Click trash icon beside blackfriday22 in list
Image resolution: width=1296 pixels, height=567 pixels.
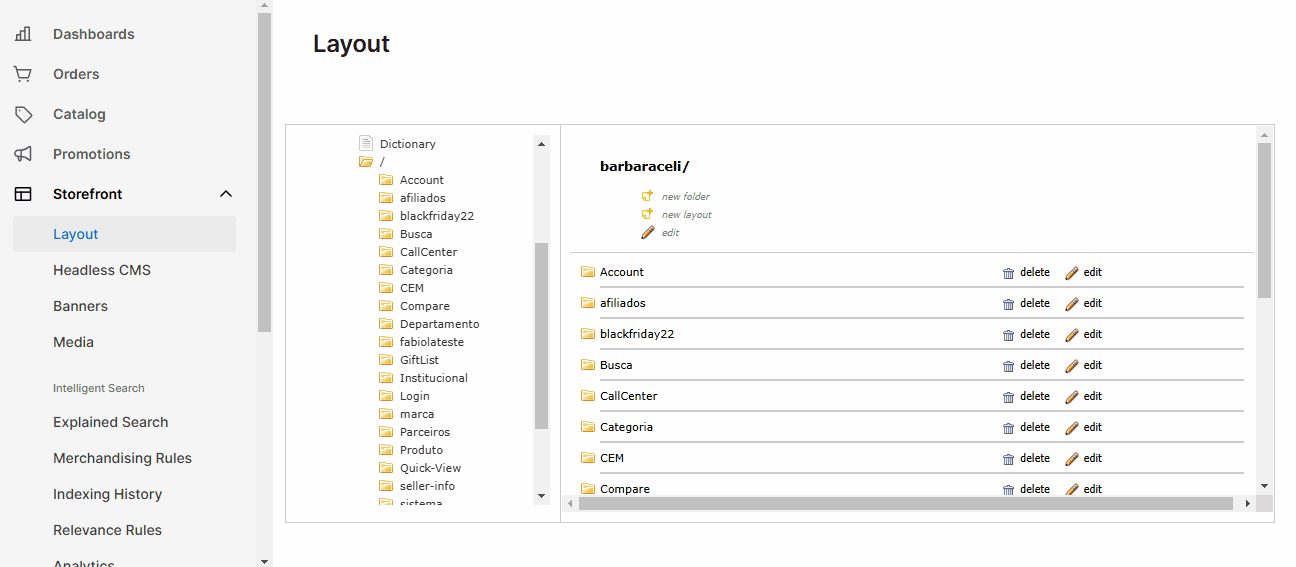[x=1008, y=335]
